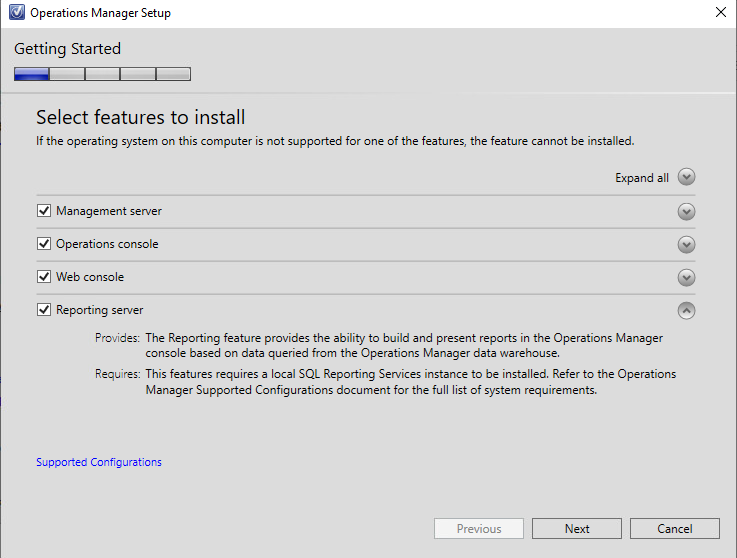Click the Cancel button

pos(674,529)
